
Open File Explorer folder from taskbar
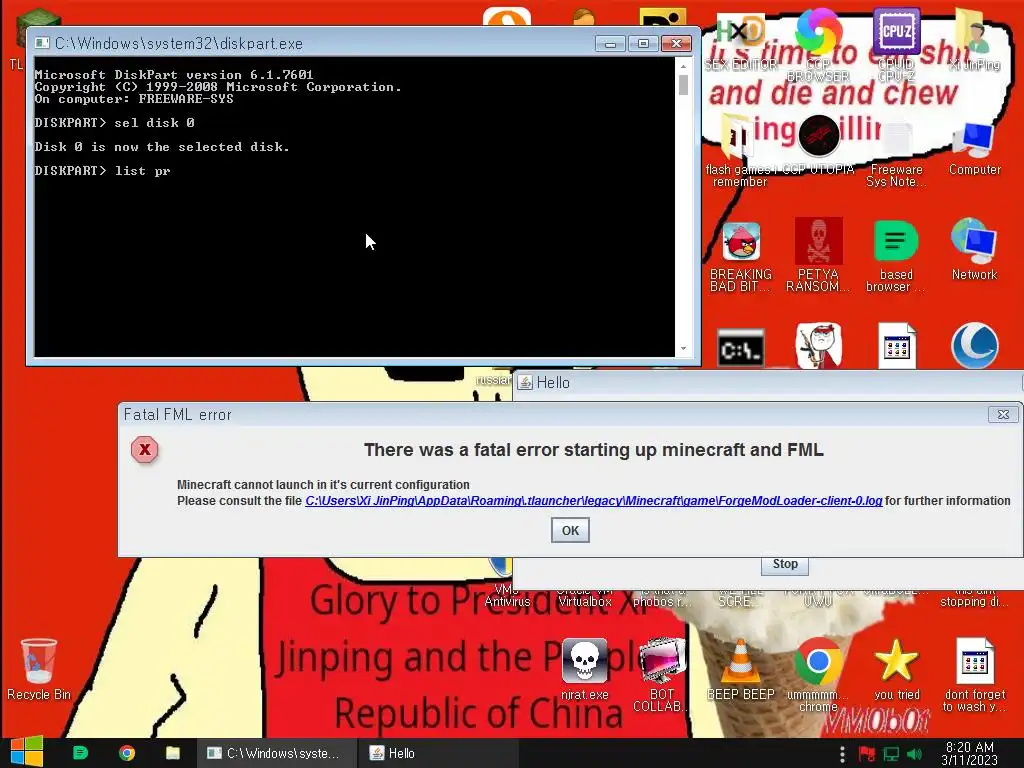pyautogui.click(x=173, y=753)
